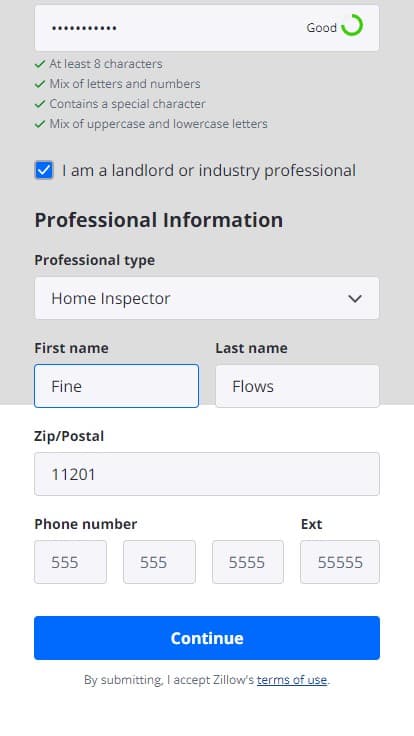Click the Last name field containing Flows

click(297, 386)
